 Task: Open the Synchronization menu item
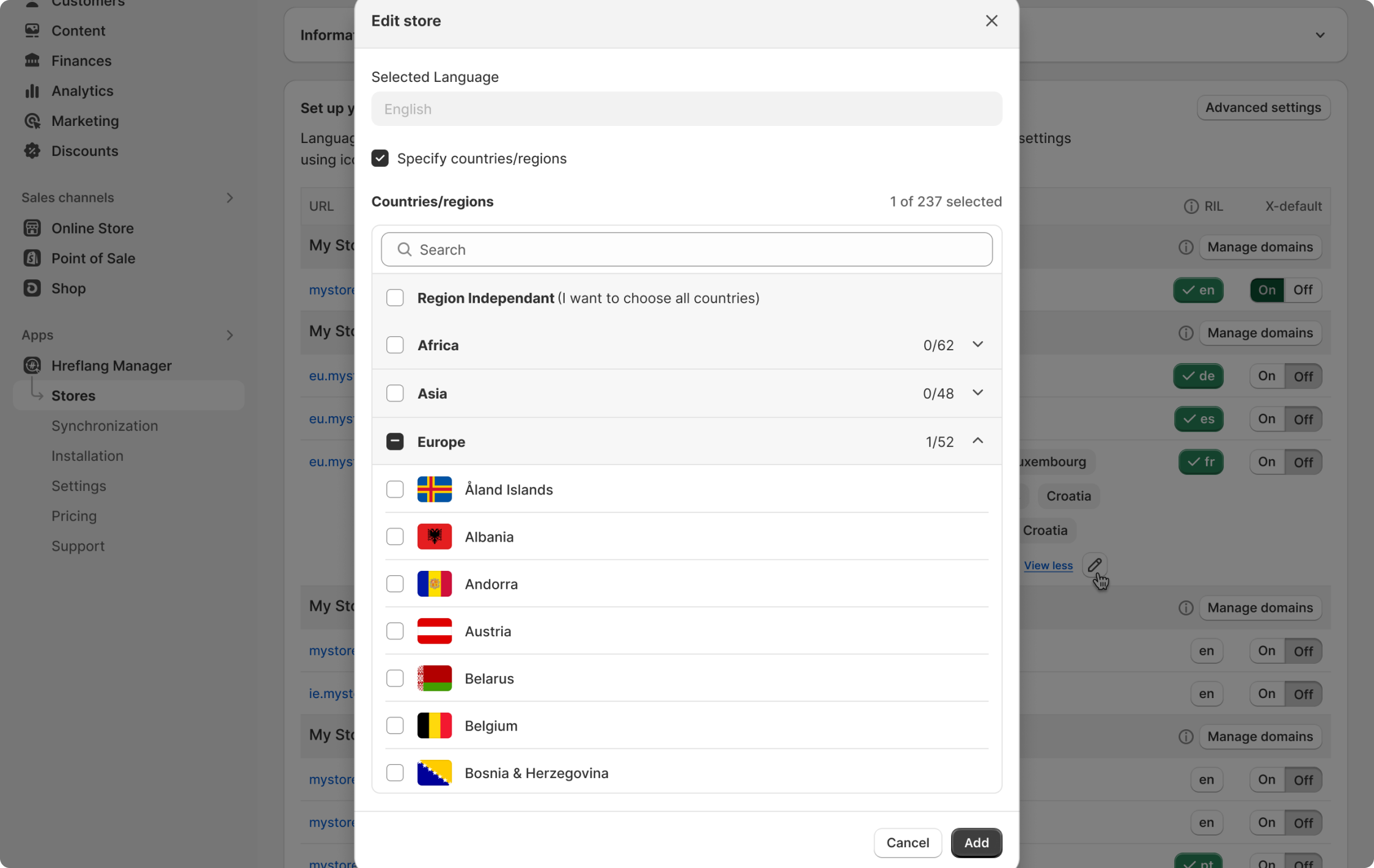click(104, 425)
